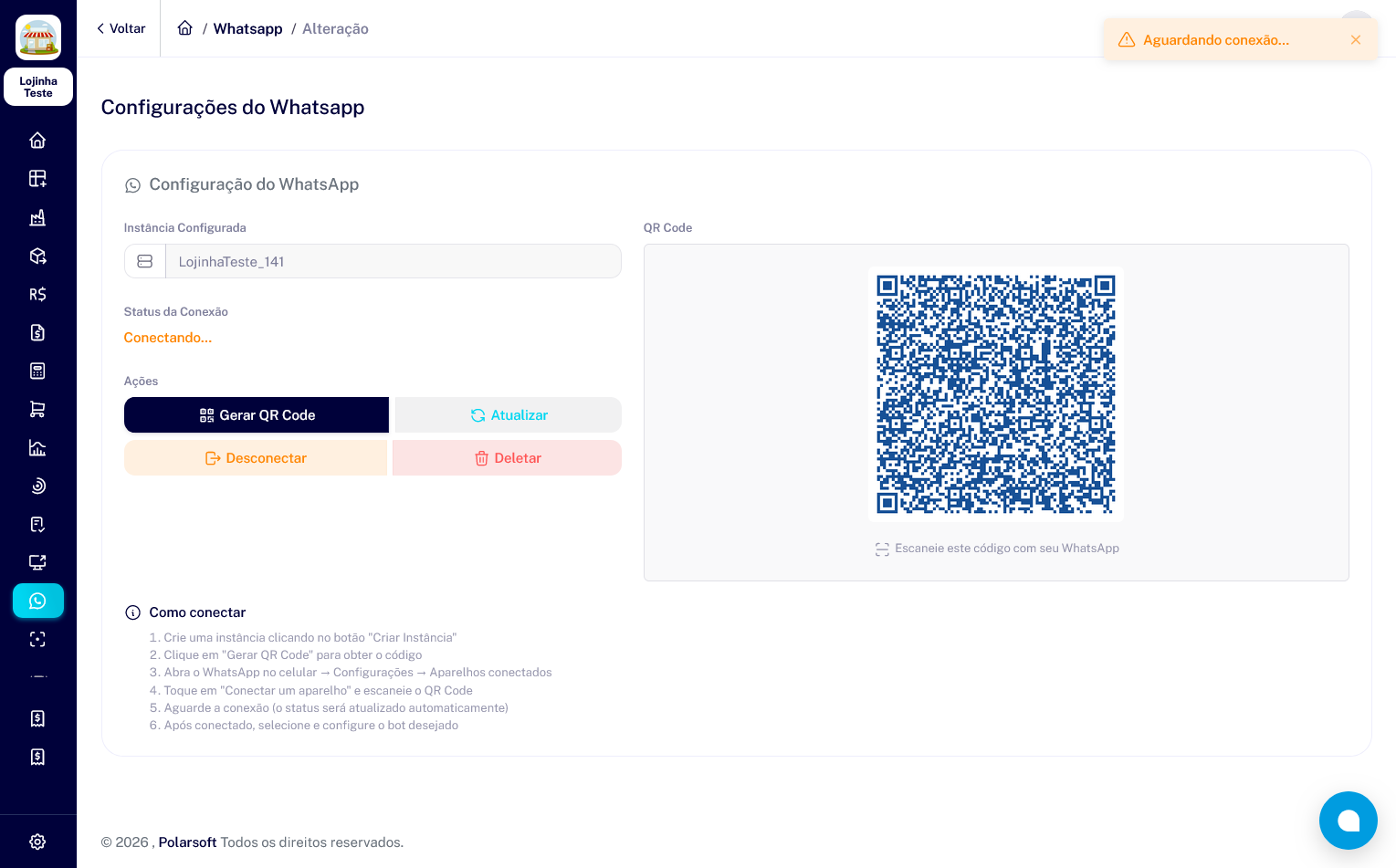Screen dimensions: 1396x868
Task: Click the factory icon in sidebar
Action: (x=37, y=217)
